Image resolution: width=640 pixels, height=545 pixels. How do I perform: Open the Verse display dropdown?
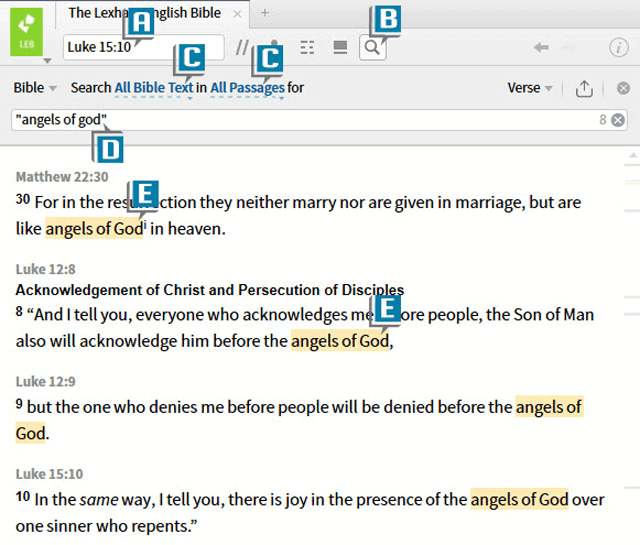pyautogui.click(x=529, y=88)
